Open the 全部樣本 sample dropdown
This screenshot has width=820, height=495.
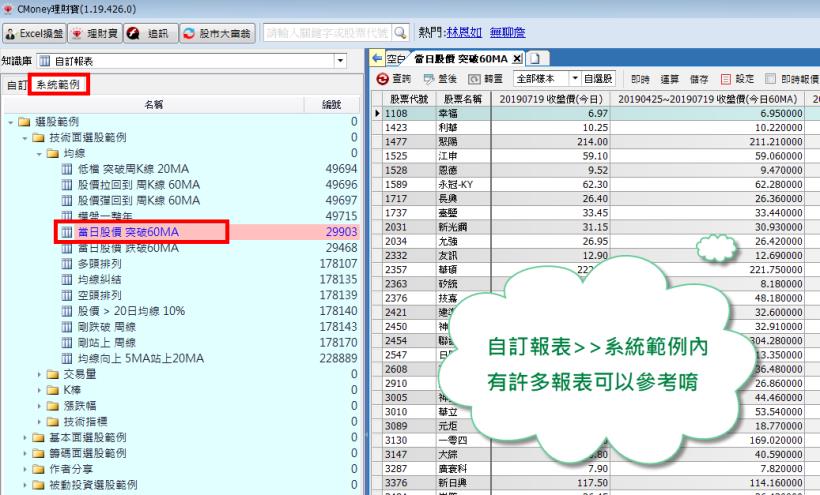(x=574, y=78)
